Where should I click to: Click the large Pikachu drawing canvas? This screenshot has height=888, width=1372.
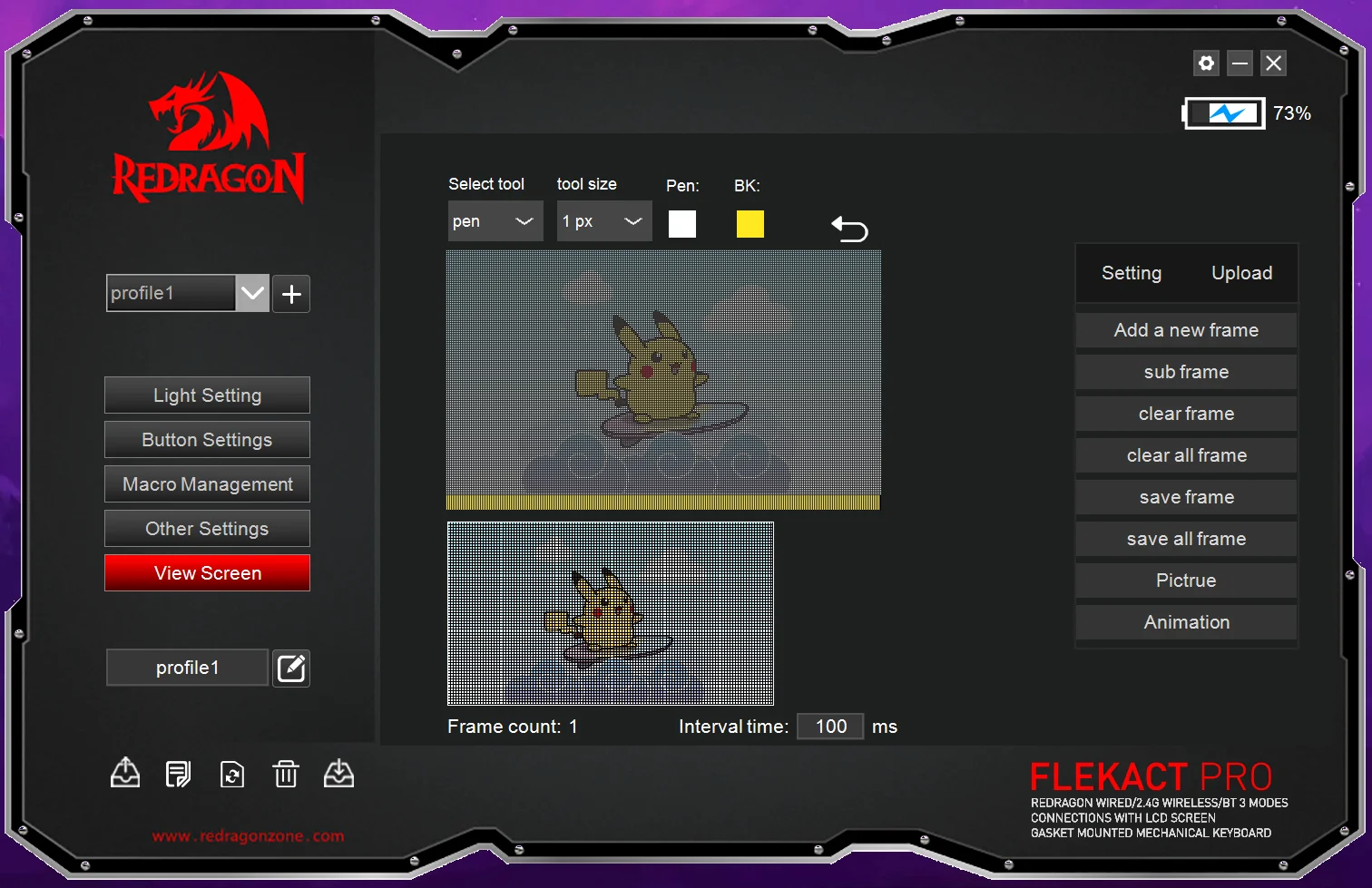click(x=663, y=380)
